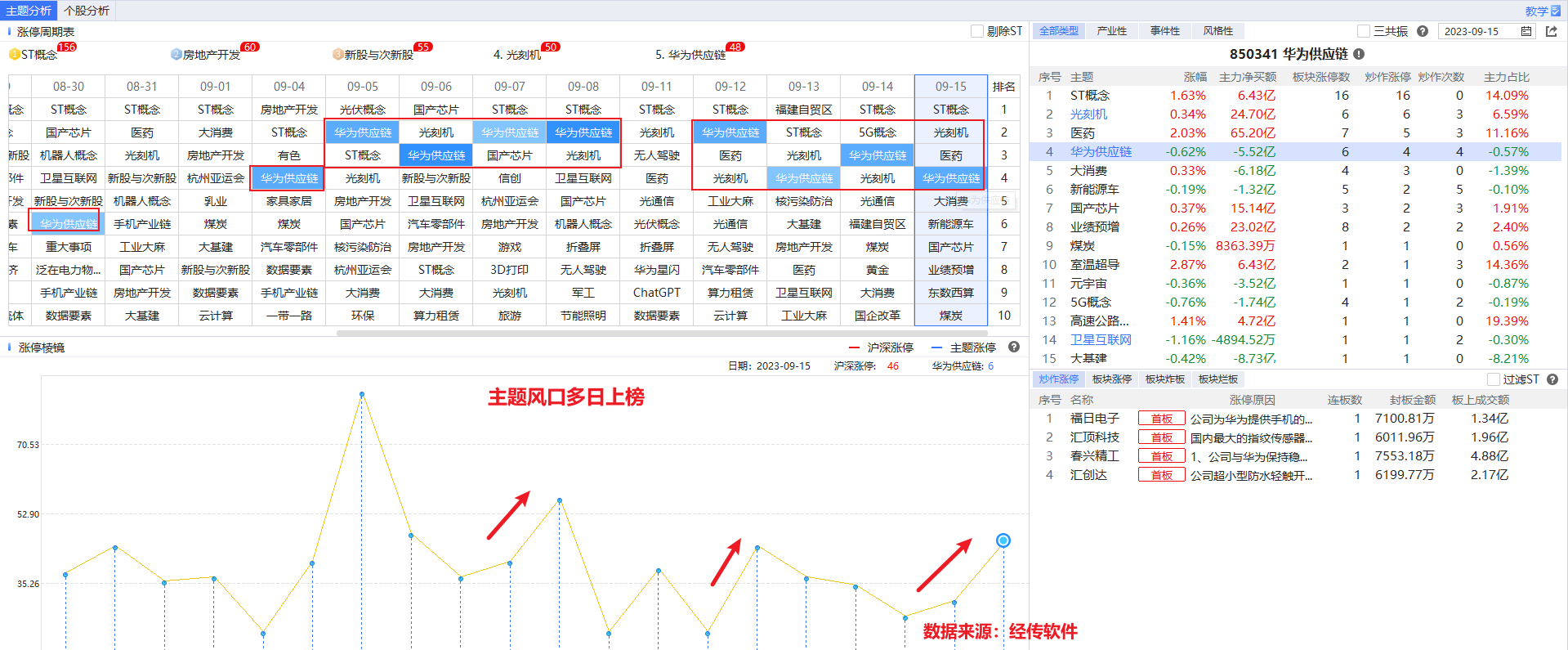
Task: Sort by 涨幅 column header
Action: [x=1195, y=77]
